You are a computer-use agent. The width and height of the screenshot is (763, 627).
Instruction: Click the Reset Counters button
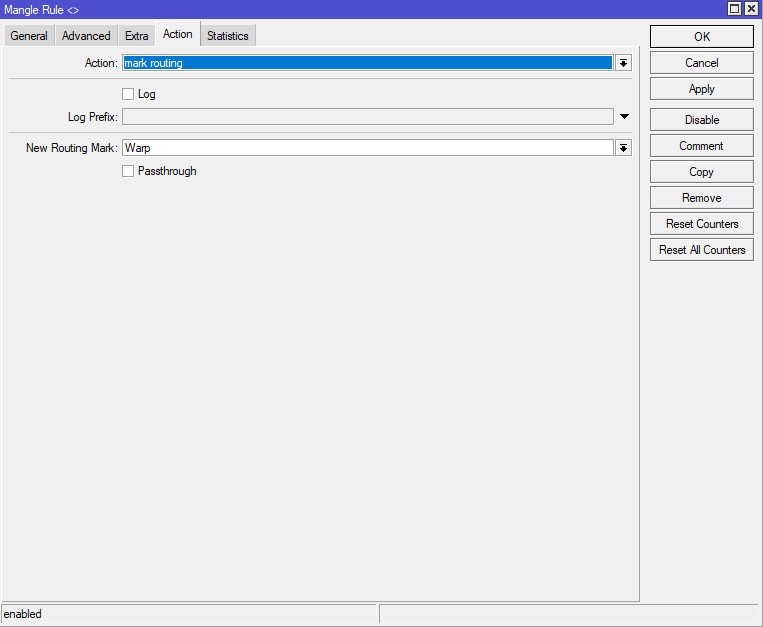pos(702,224)
